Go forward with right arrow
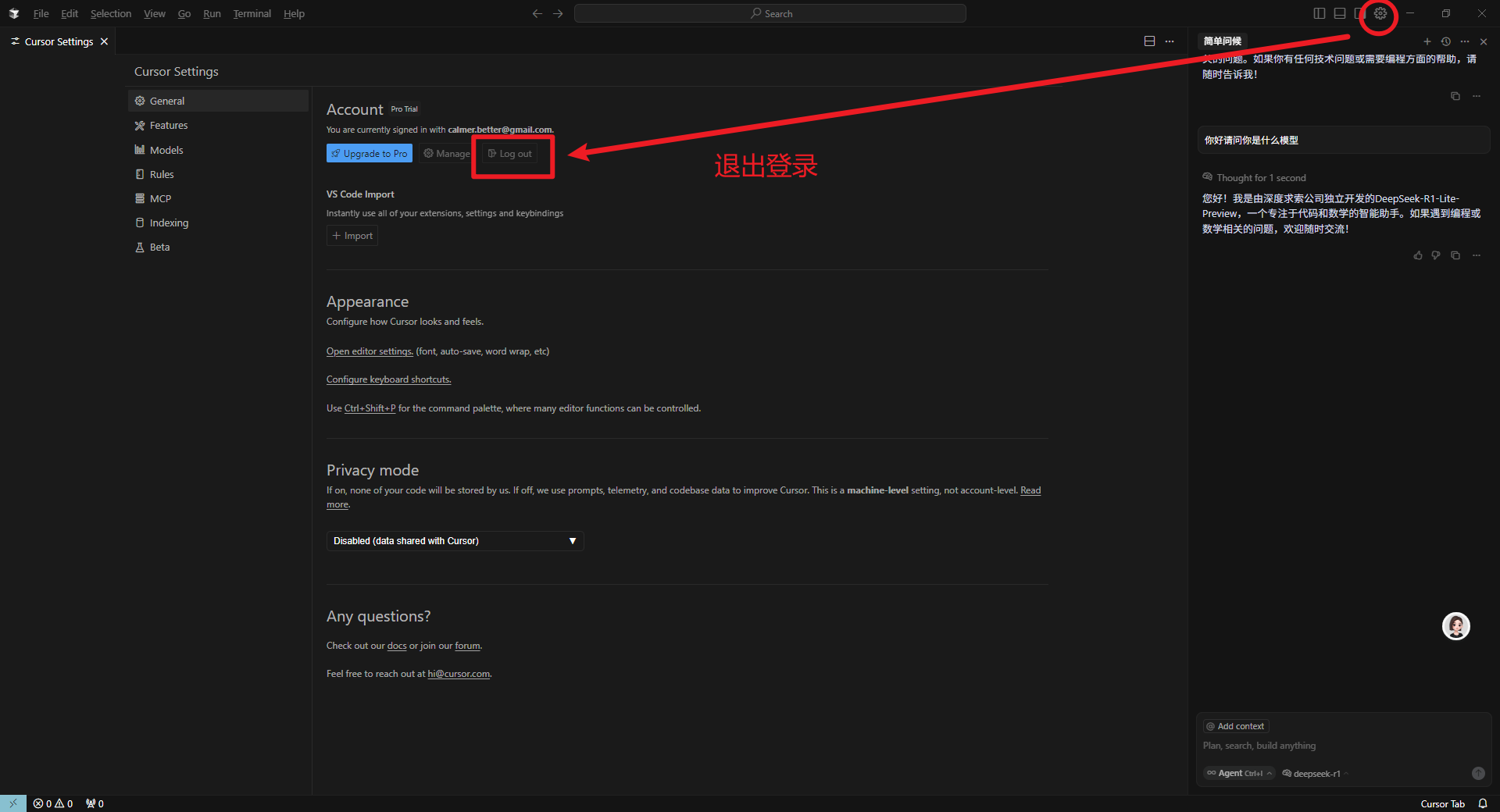1500x812 pixels. pos(558,13)
